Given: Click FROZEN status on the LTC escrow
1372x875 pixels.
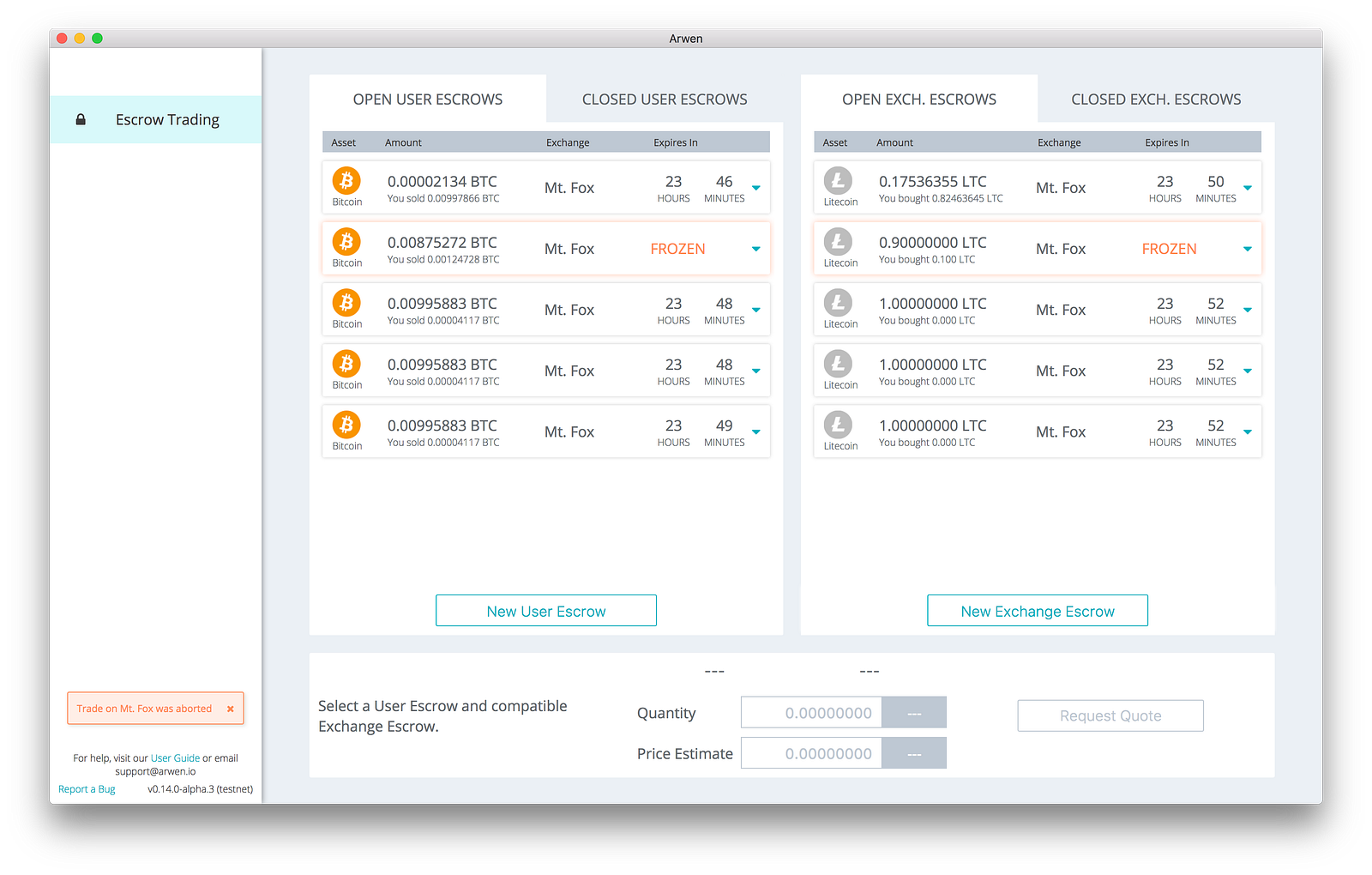Looking at the screenshot, I should pyautogui.click(x=1169, y=249).
